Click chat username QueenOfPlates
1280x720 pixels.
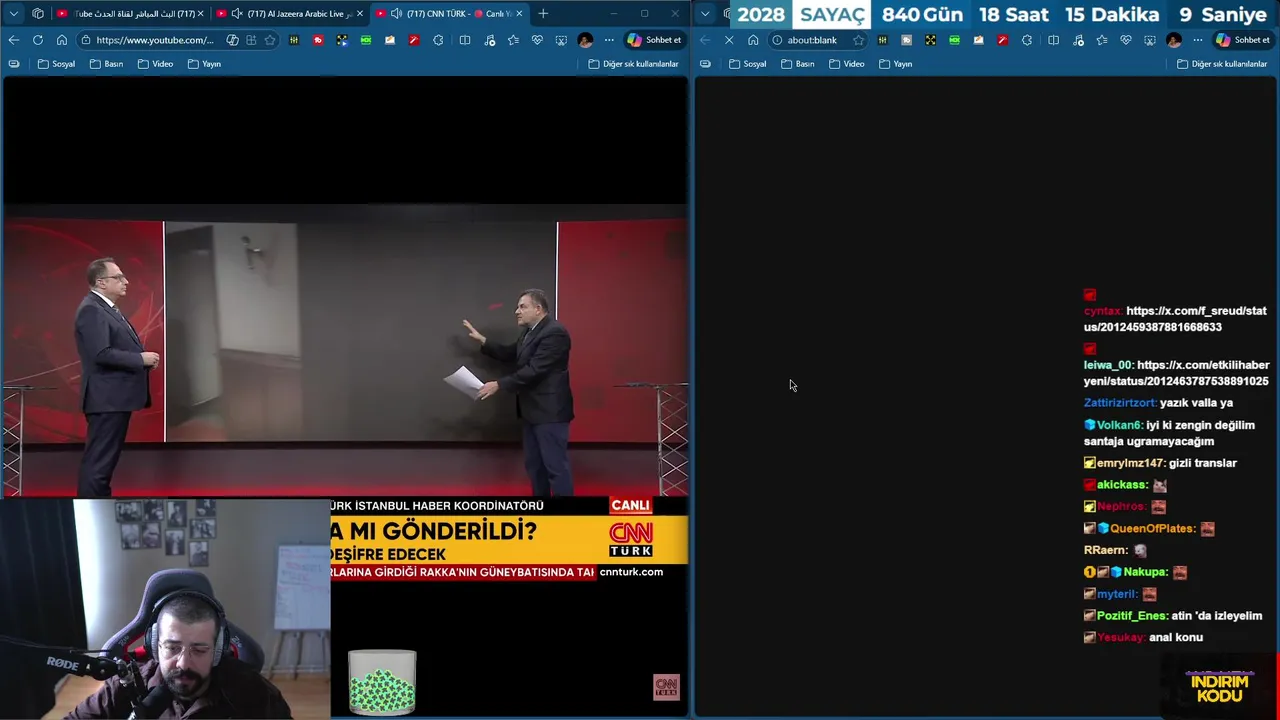1152,528
